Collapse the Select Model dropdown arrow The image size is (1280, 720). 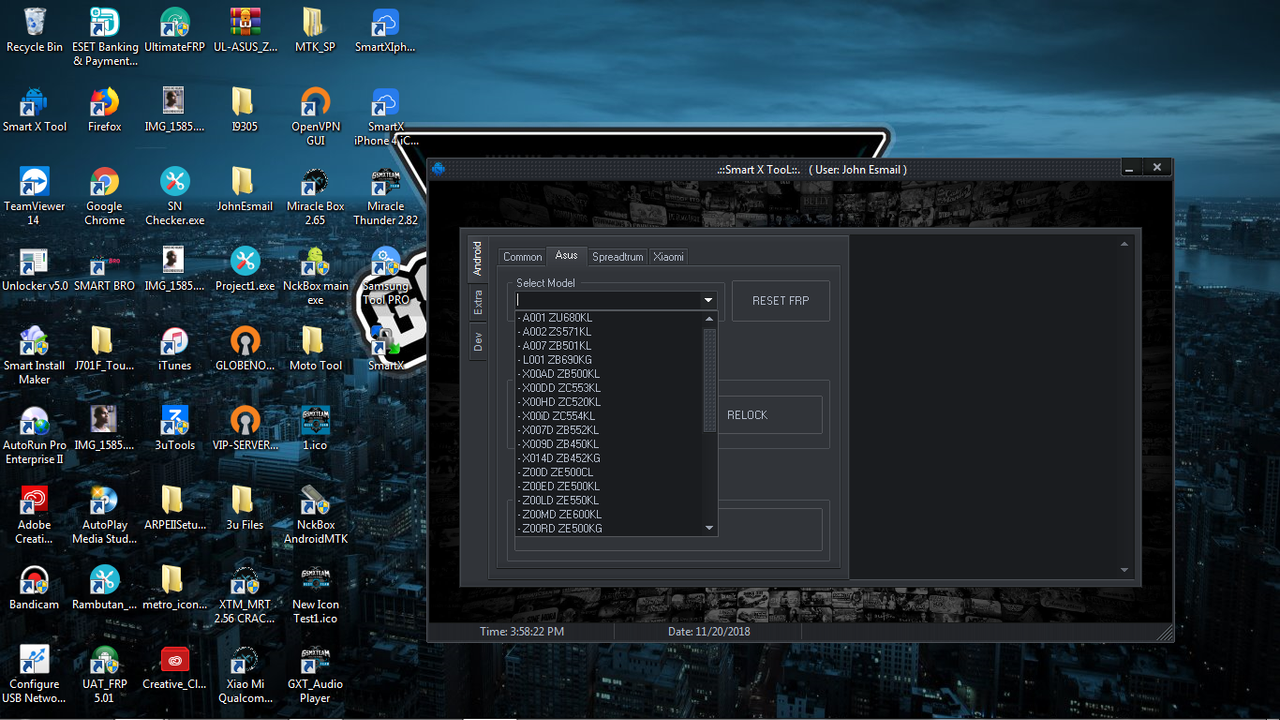point(708,300)
